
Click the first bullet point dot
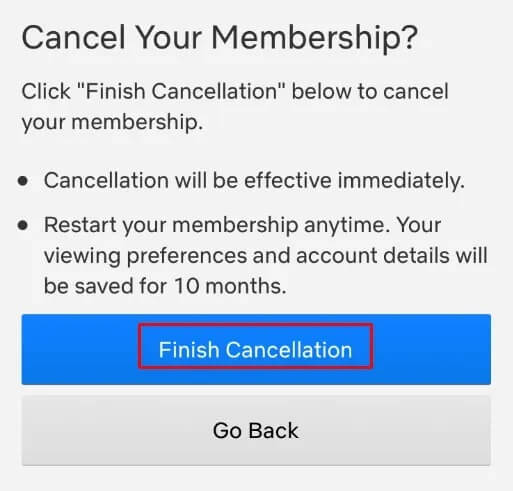(23, 181)
